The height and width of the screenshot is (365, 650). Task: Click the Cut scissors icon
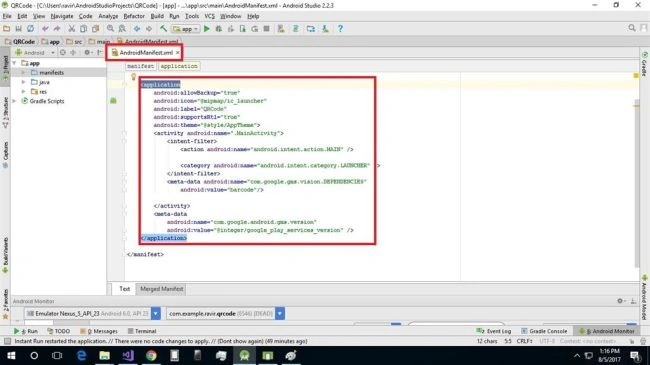(72, 29)
